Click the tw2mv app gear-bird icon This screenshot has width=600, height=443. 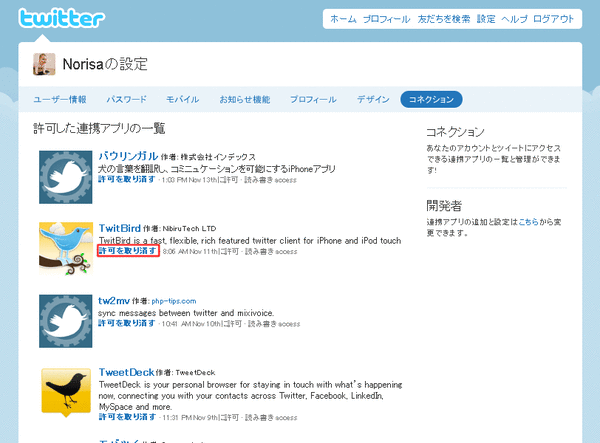coord(65,321)
